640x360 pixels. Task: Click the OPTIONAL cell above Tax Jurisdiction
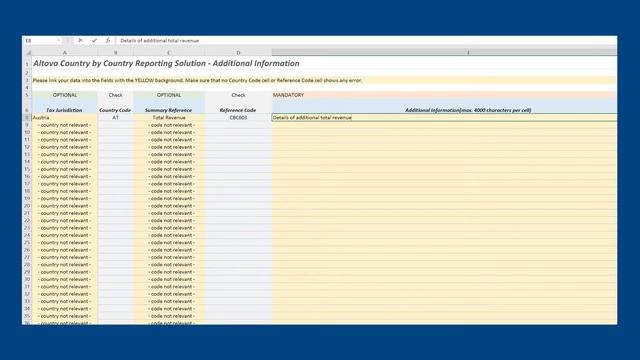click(x=64, y=95)
